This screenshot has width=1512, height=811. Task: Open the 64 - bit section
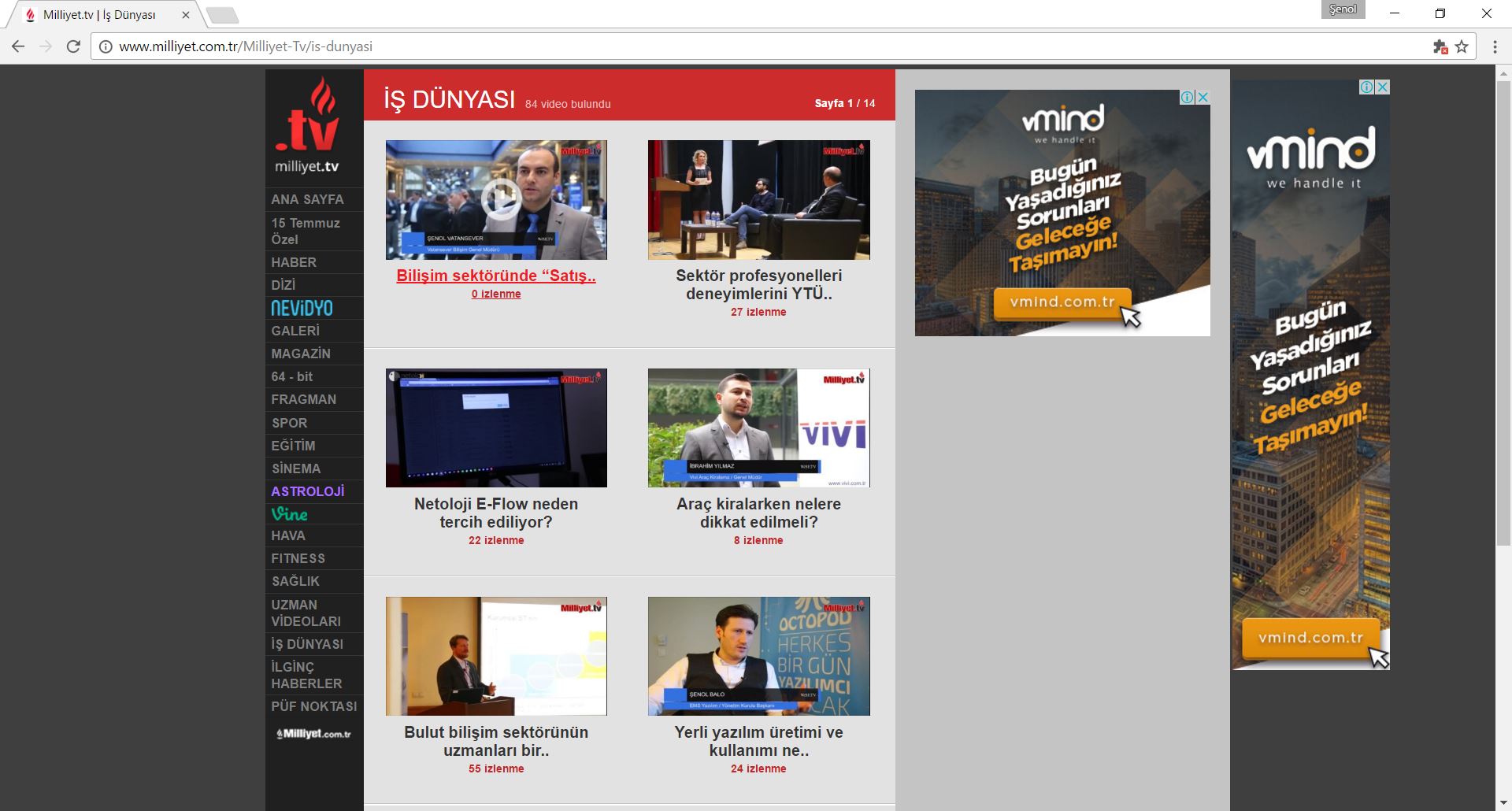[x=292, y=376]
